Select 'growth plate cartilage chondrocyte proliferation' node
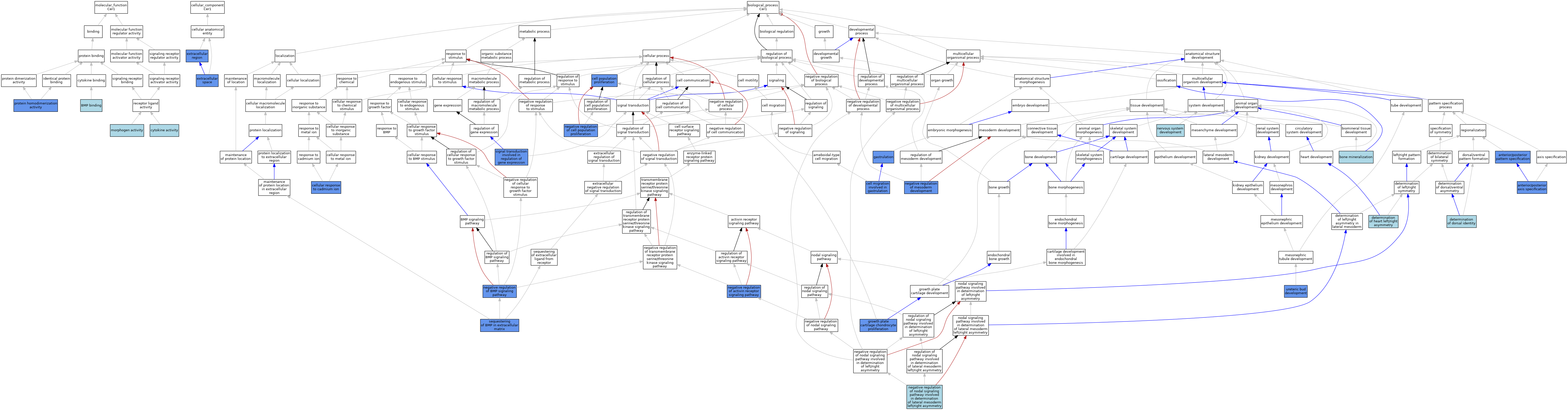 pos(878,325)
